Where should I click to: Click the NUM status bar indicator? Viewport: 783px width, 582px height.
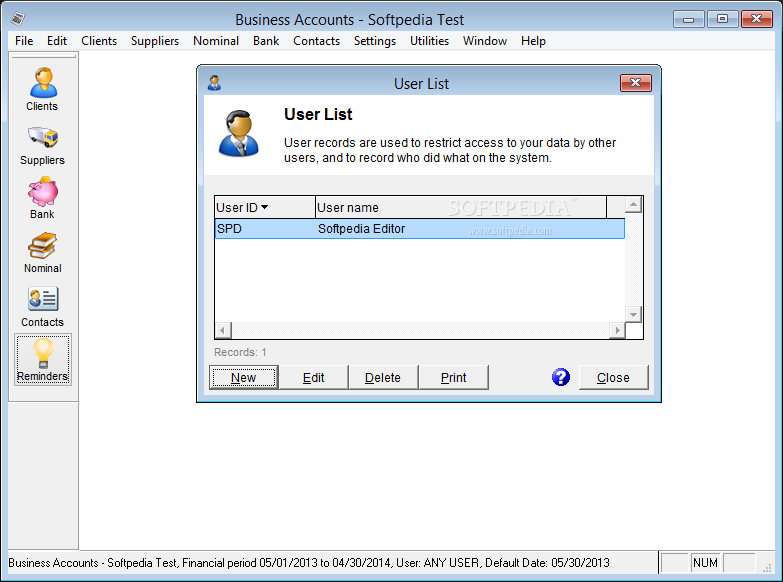click(x=705, y=563)
